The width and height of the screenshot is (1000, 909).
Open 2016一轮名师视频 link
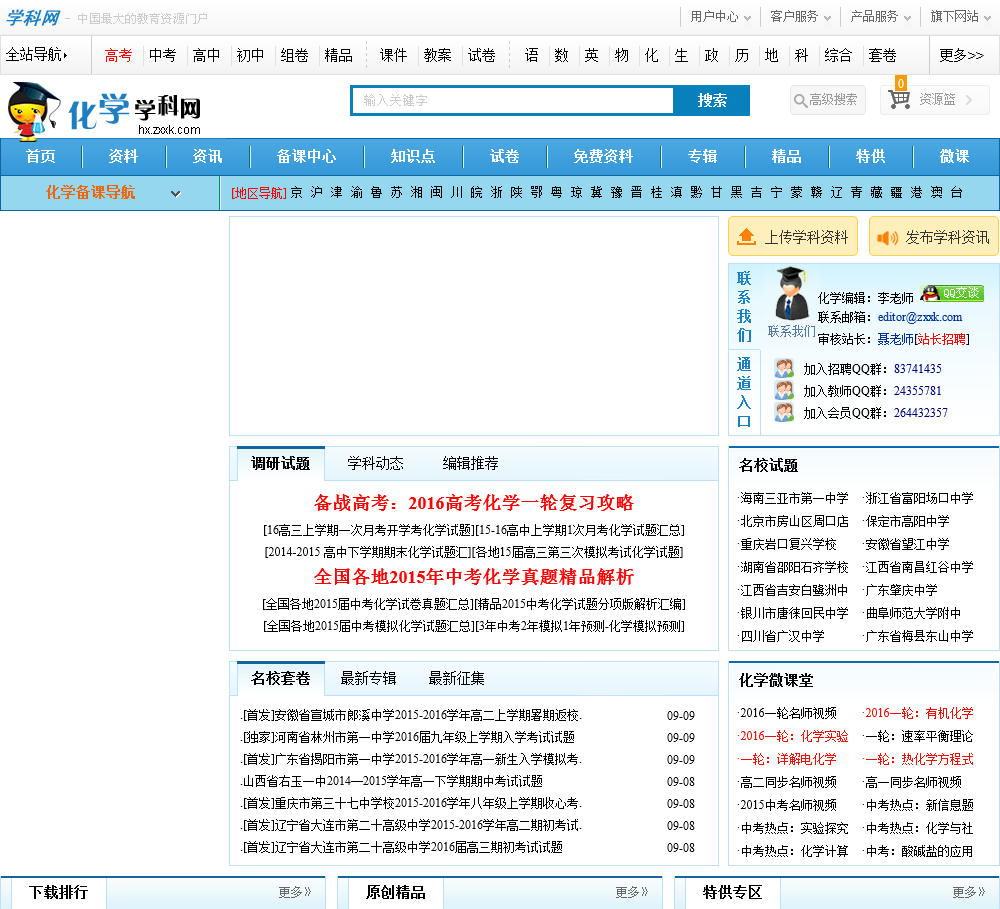(x=788, y=713)
